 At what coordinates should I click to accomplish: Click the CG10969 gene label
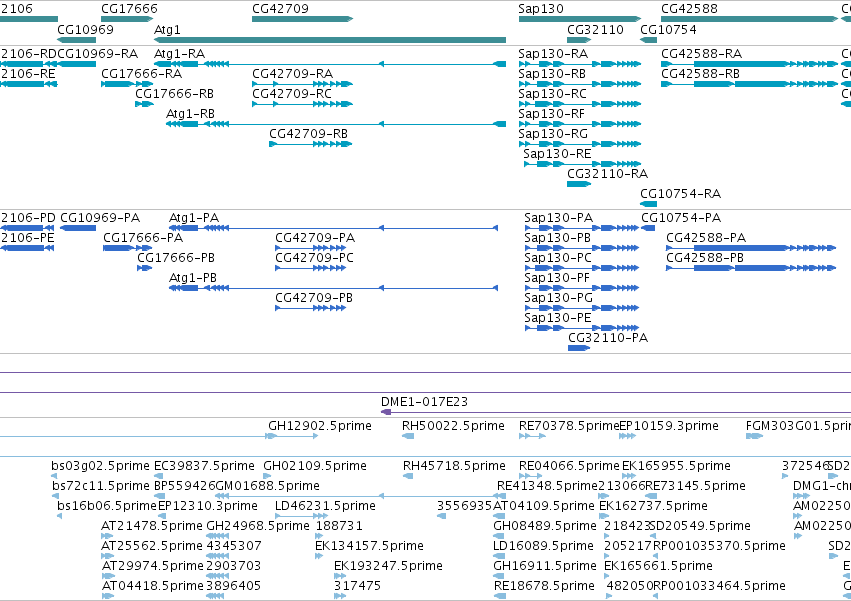85,29
